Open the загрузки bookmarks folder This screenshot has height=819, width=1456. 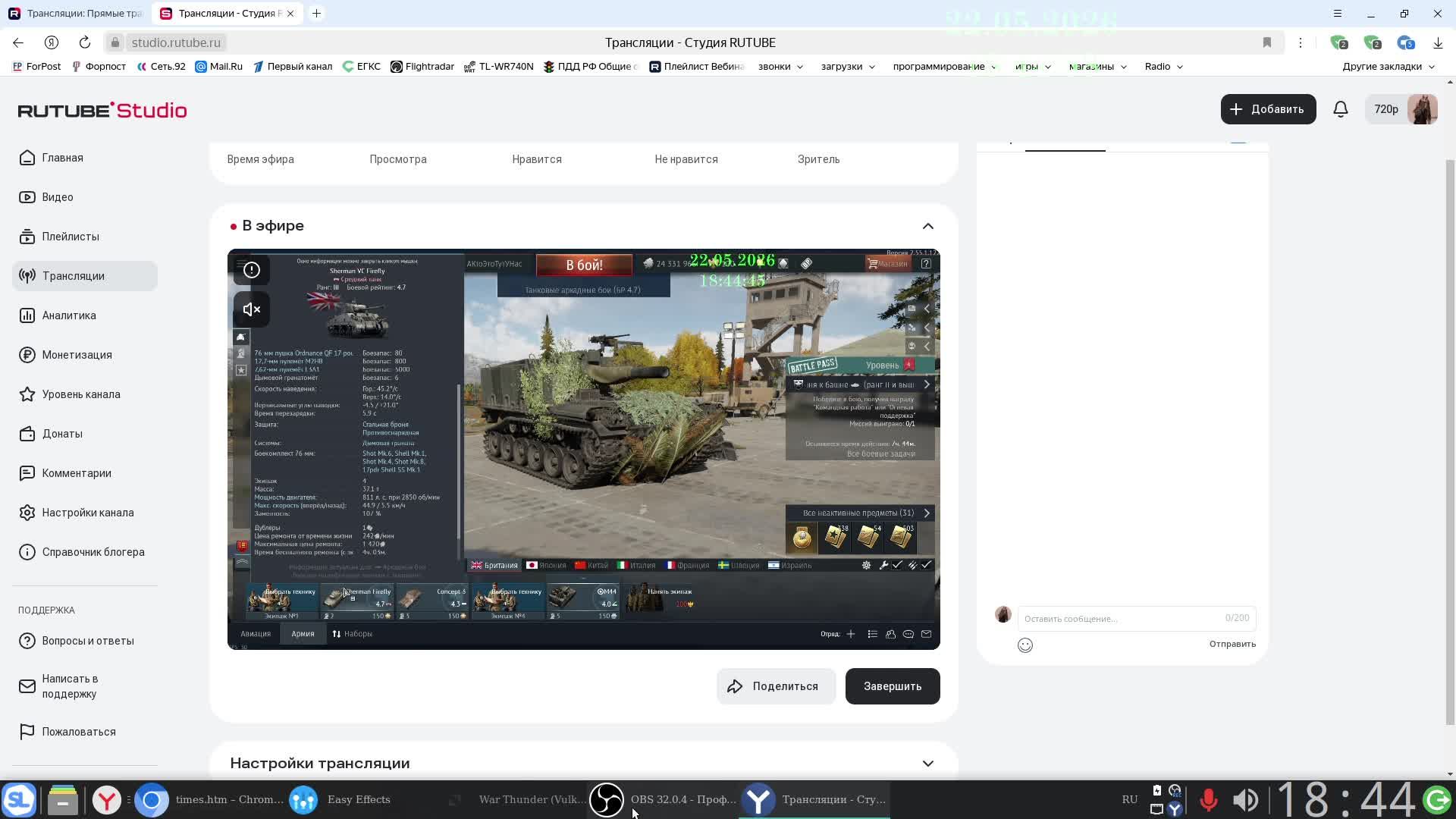tap(848, 67)
